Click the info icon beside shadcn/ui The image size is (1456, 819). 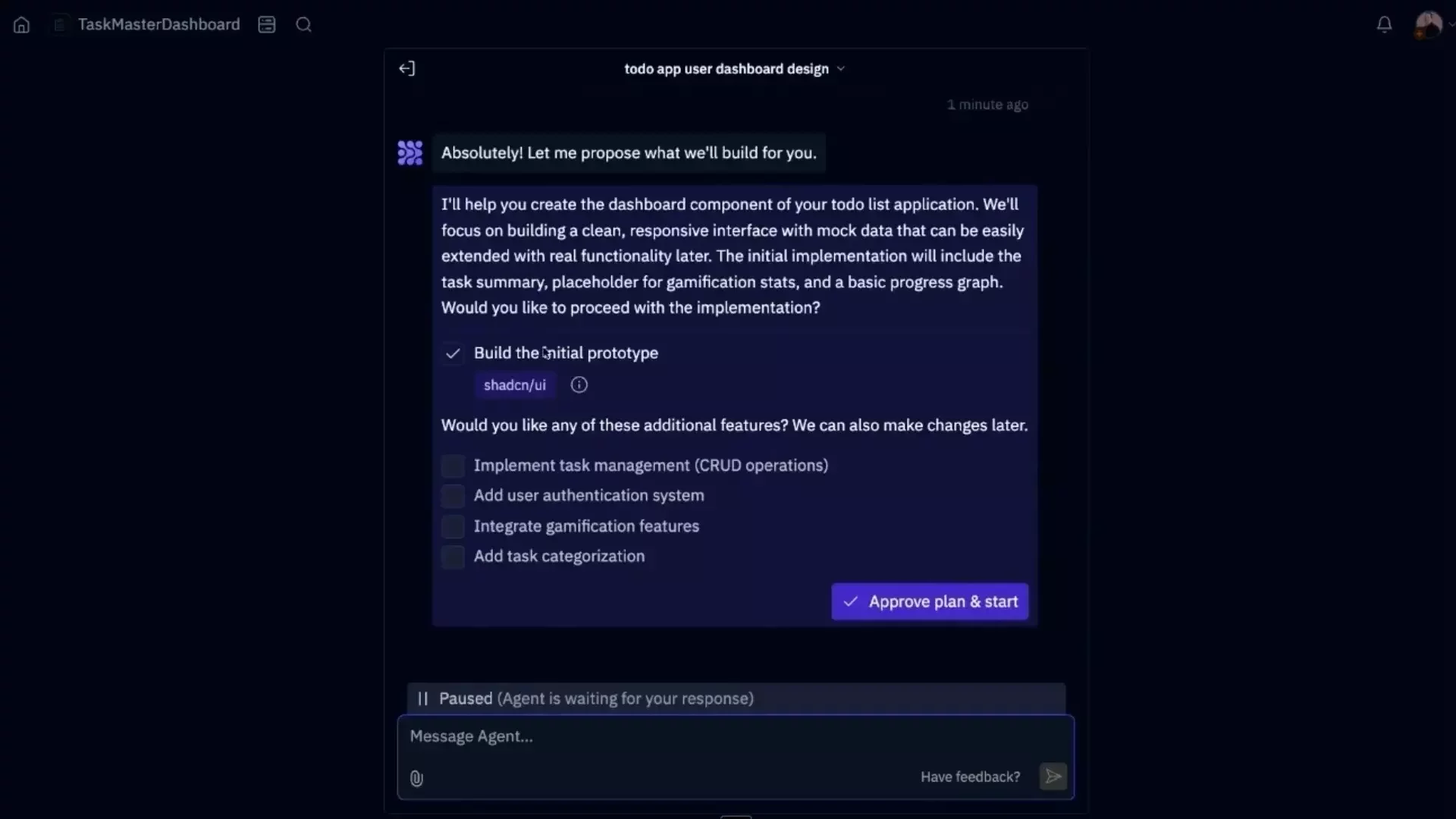[579, 384]
